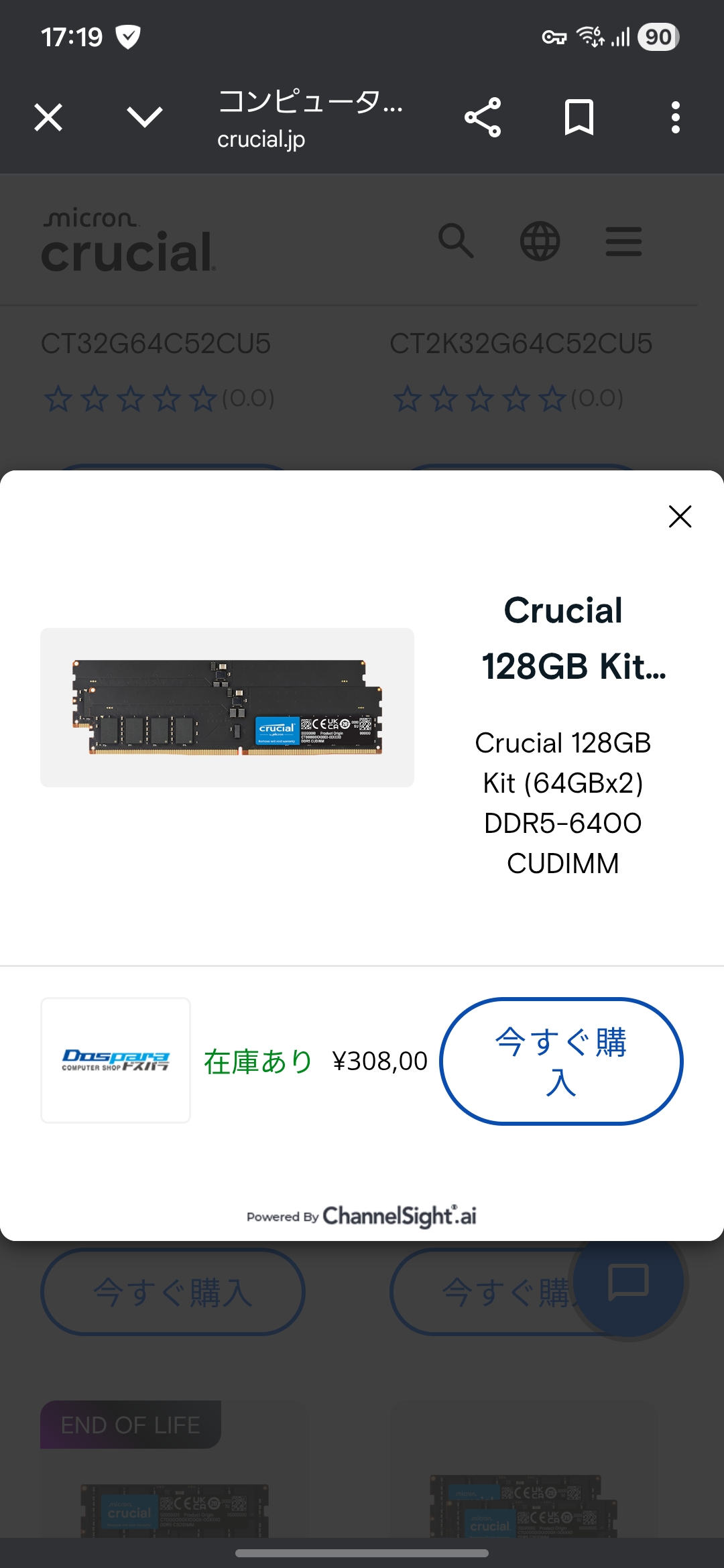Viewport: 724px width, 1568px height.
Task: Open the site search magnifier icon
Action: point(456,241)
